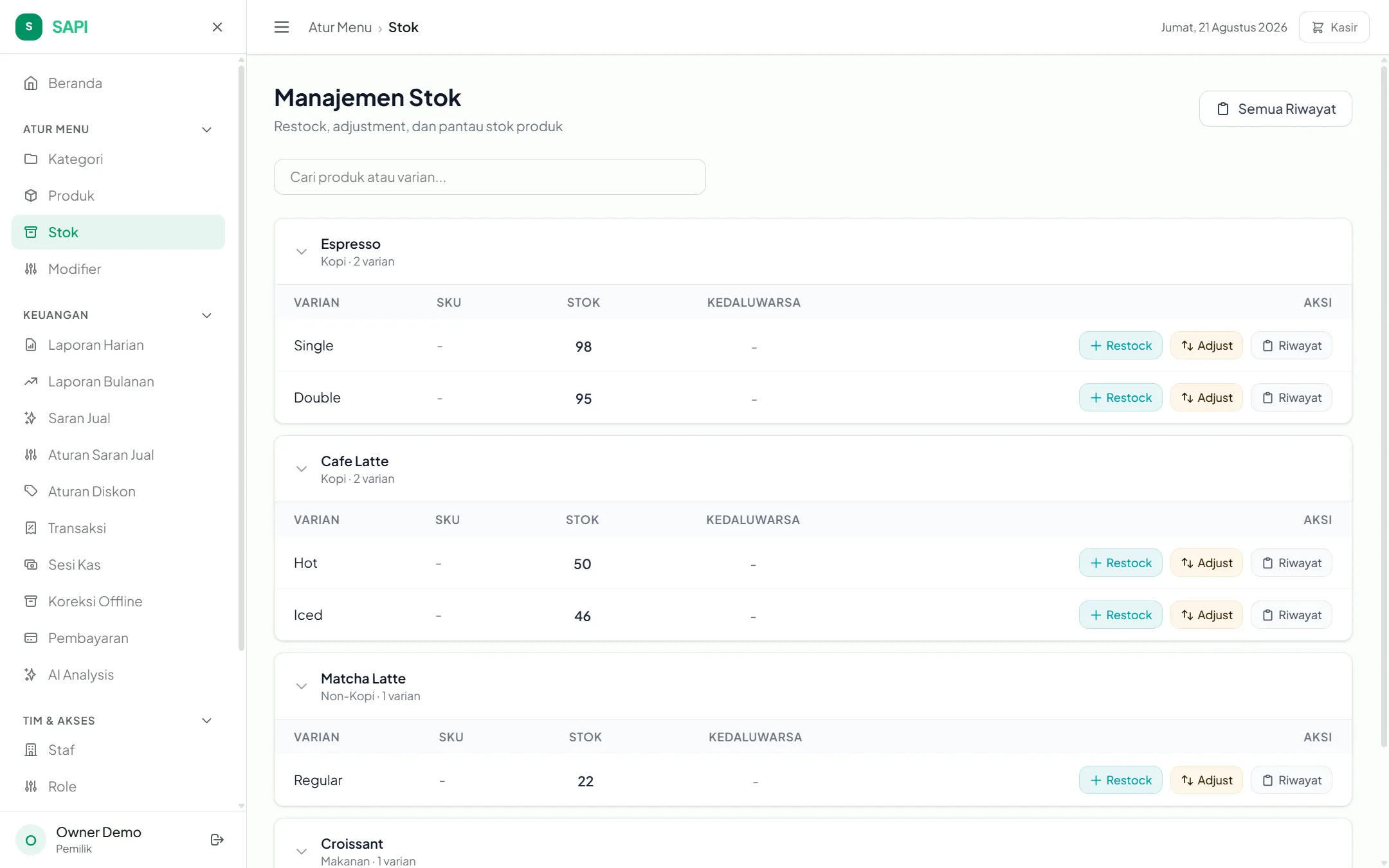
Task: Click the Modifier sliders icon
Action: point(31,269)
